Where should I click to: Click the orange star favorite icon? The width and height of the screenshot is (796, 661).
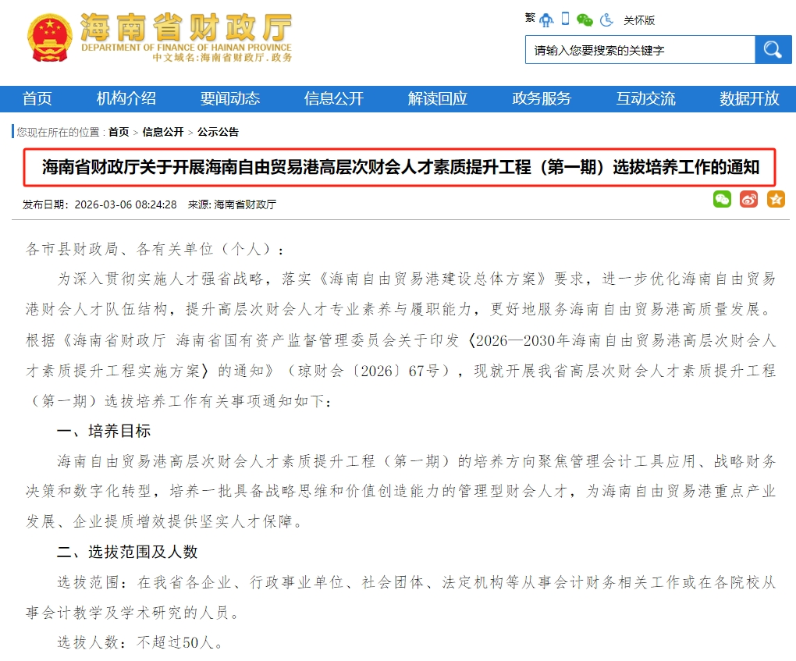pyautogui.click(x=776, y=199)
